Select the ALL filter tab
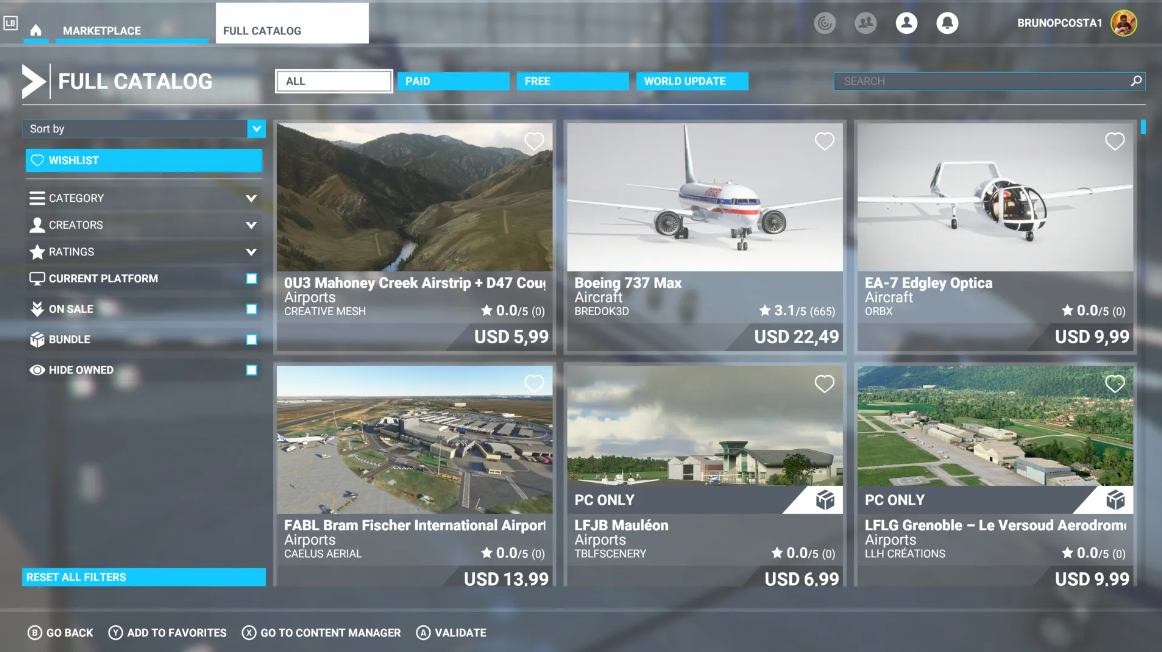 333,82
